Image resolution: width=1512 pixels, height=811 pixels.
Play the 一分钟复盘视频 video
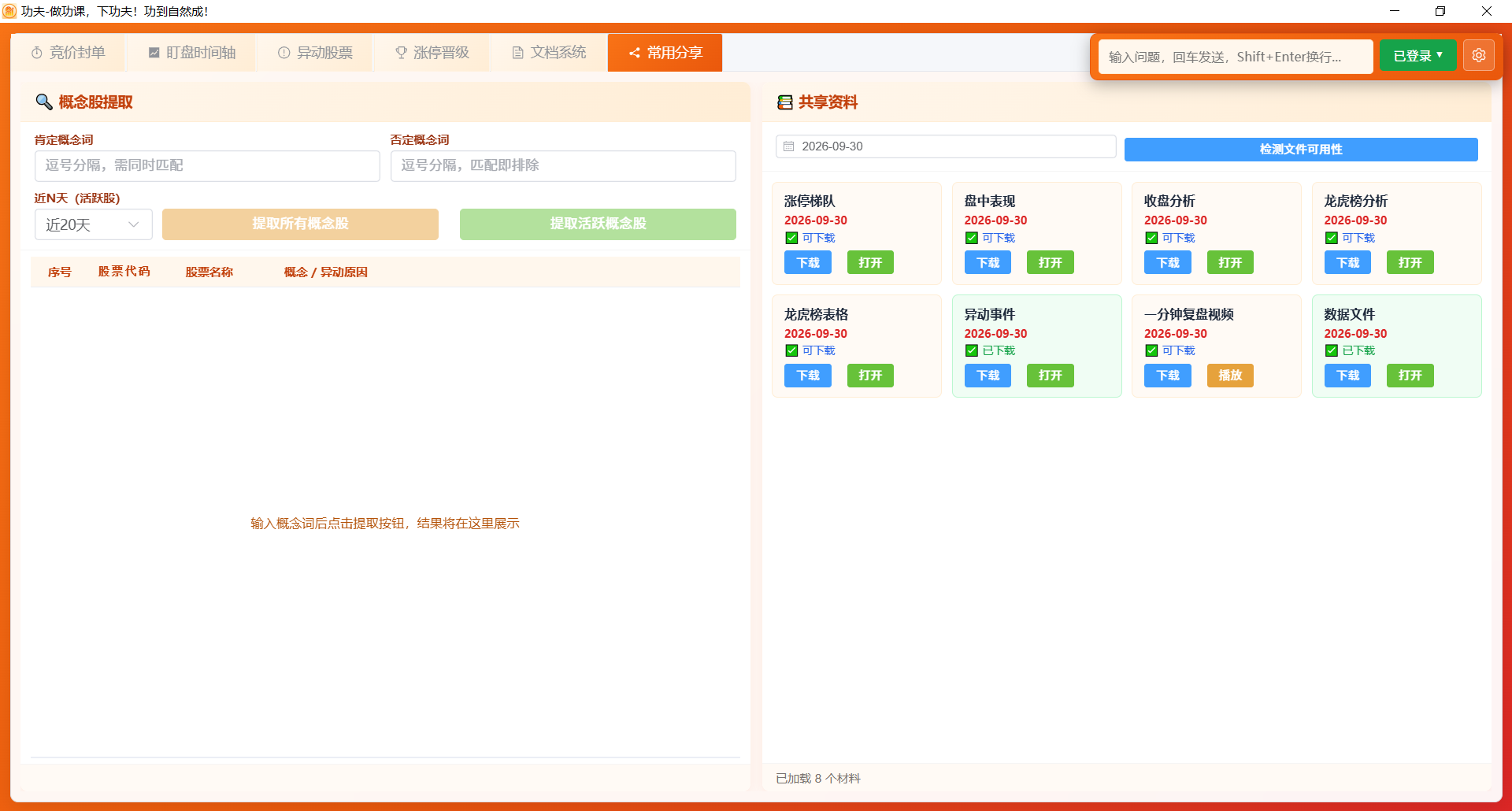pyautogui.click(x=1230, y=376)
